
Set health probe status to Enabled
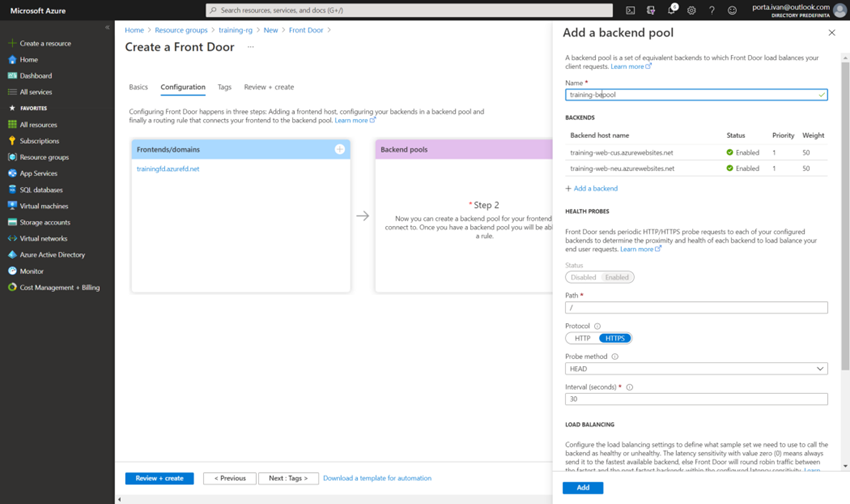click(x=617, y=277)
